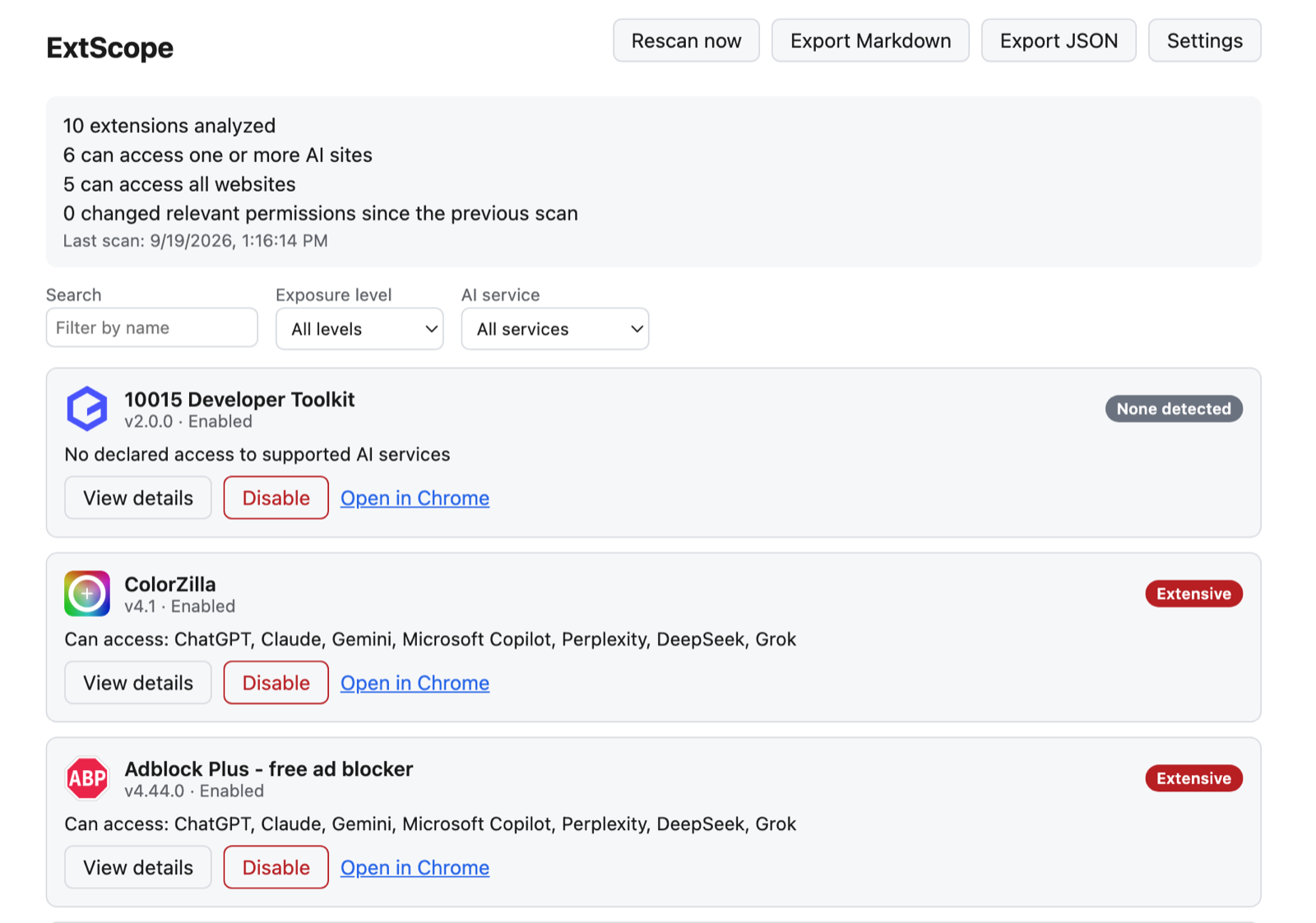The image size is (1316, 923).
Task: View details for Adblock Plus
Action: 138,867
